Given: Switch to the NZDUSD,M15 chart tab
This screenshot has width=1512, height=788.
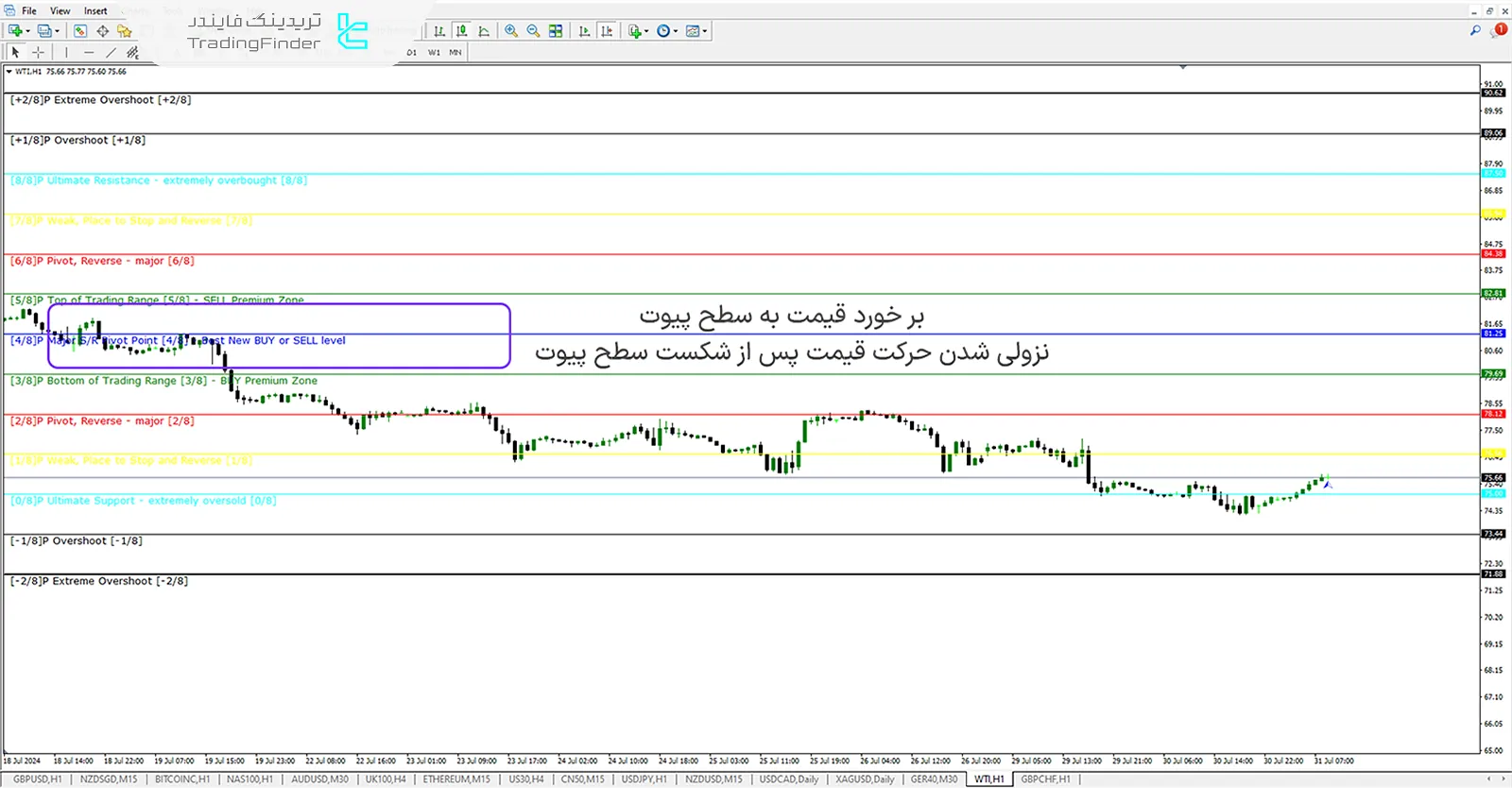Looking at the screenshot, I should tap(713, 779).
